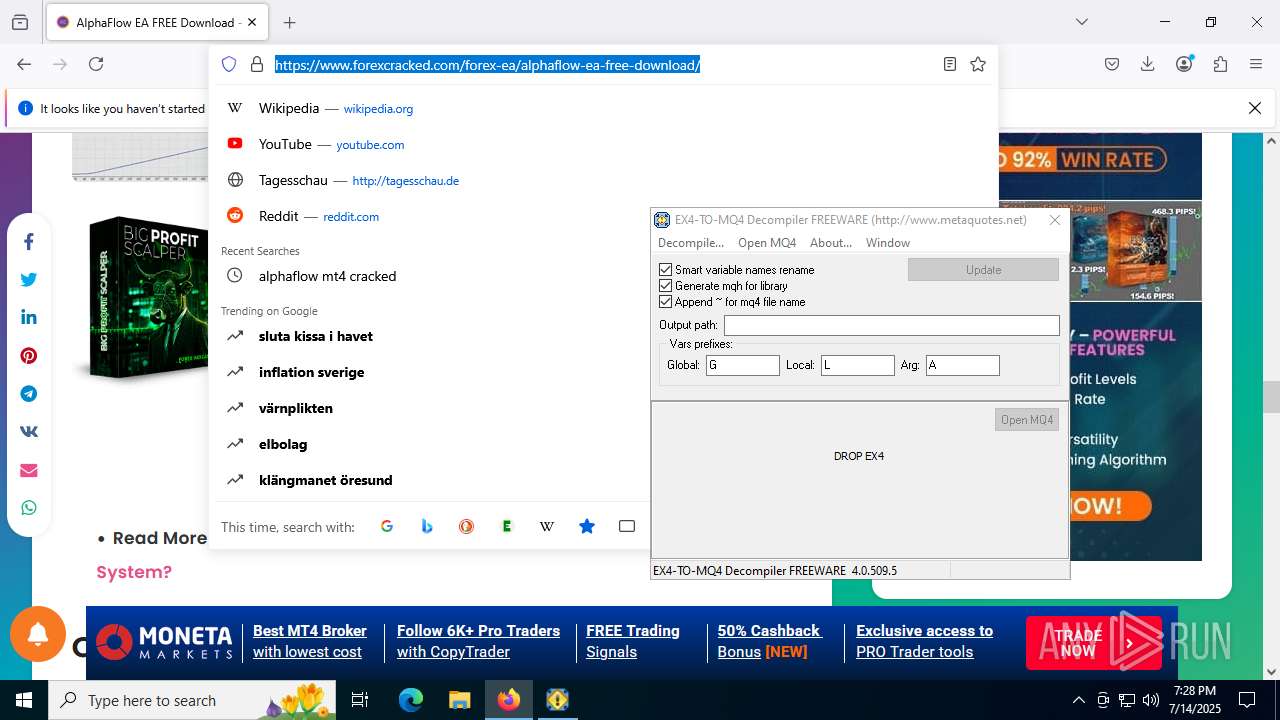Select the YouTube suggestion
This screenshot has height=720, width=1280.
click(603, 144)
